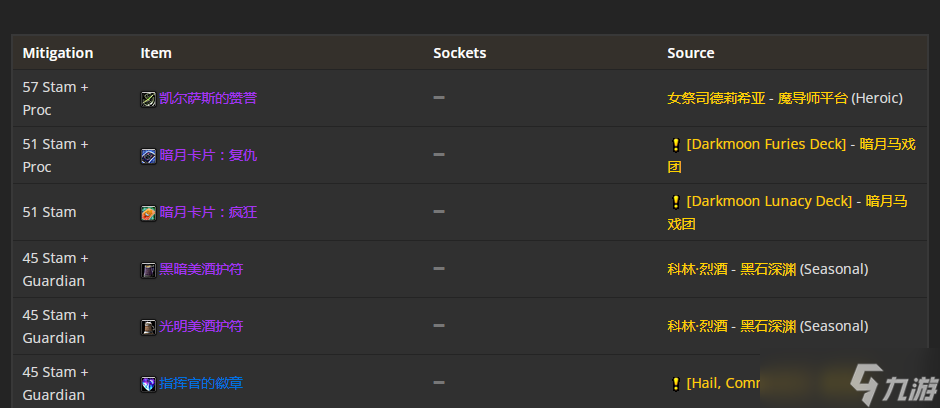The height and width of the screenshot is (408, 940).
Task: Follow the 魔导师平台 dungeon link
Action: pyautogui.click(x=813, y=98)
